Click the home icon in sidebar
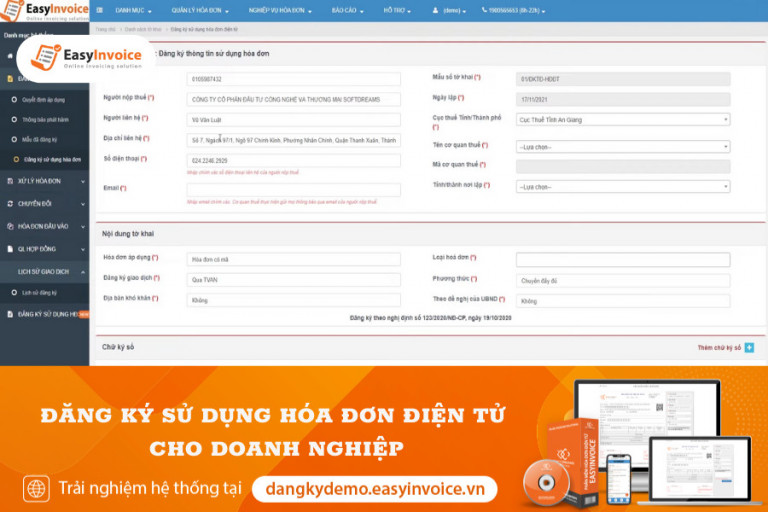This screenshot has height=512, width=768. 10,56
